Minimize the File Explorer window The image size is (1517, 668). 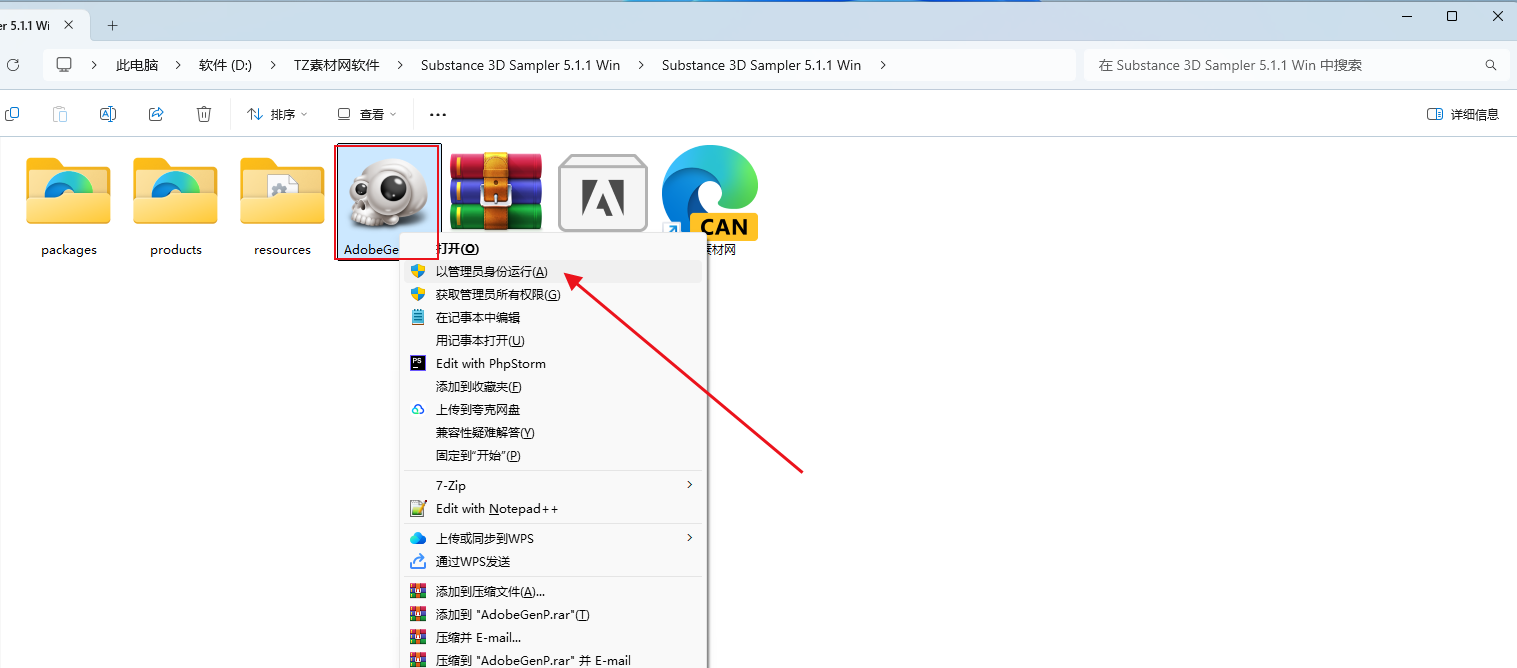pos(1405,16)
